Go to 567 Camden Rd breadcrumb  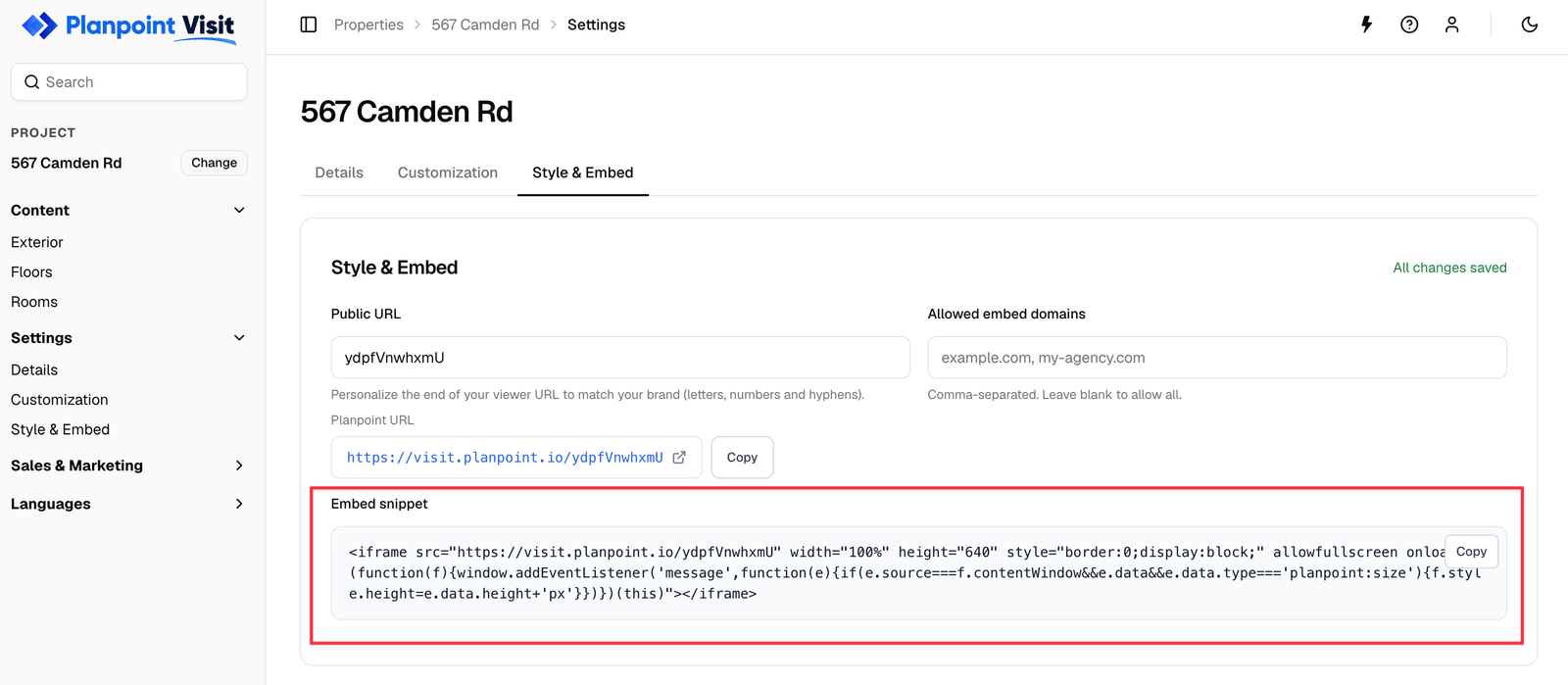click(x=485, y=24)
